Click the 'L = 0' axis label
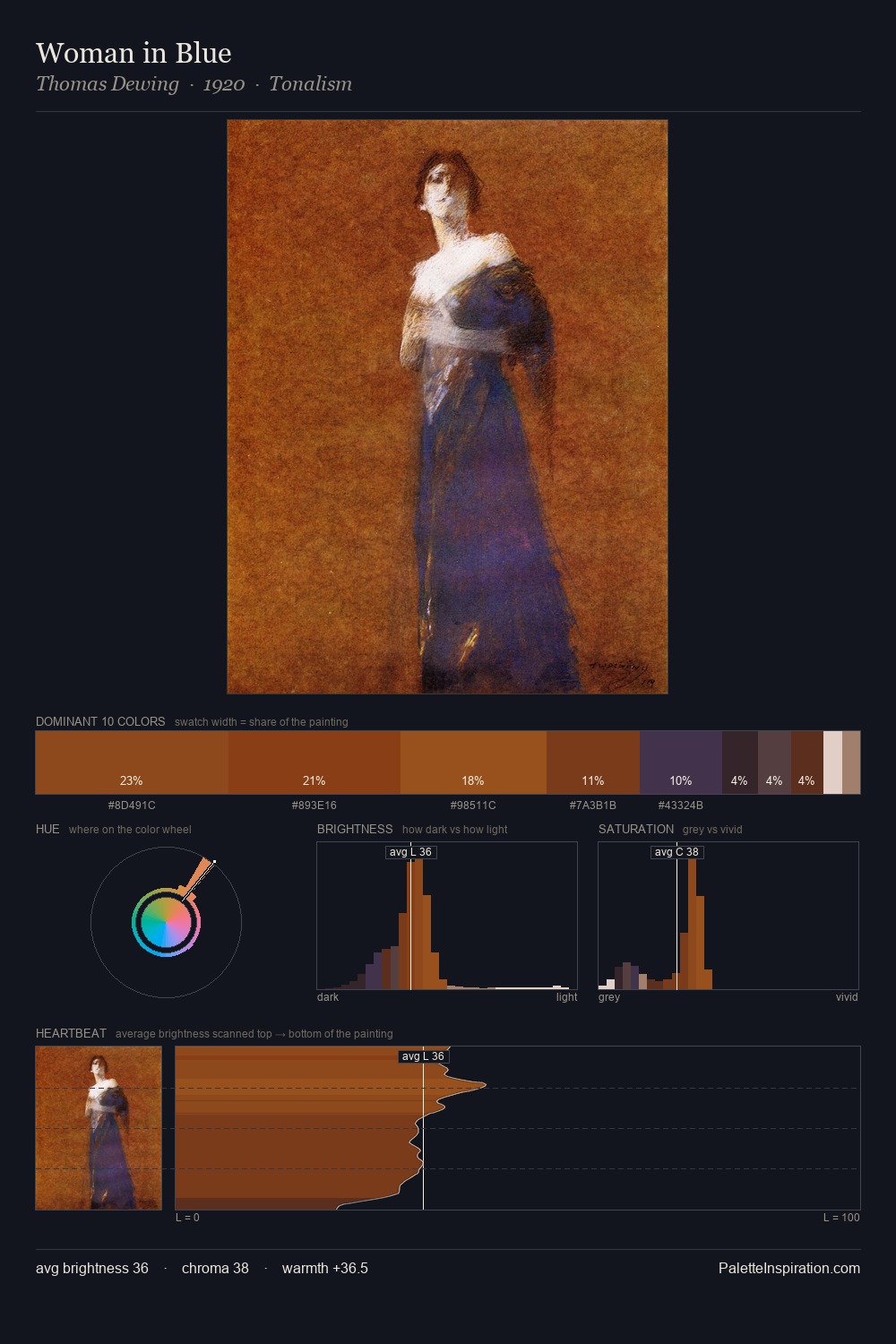Screen dimensions: 896x1344 [187, 1218]
